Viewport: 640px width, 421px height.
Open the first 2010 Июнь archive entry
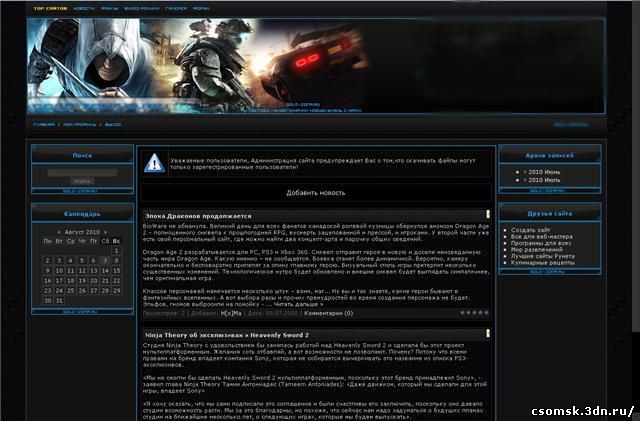tap(544, 172)
